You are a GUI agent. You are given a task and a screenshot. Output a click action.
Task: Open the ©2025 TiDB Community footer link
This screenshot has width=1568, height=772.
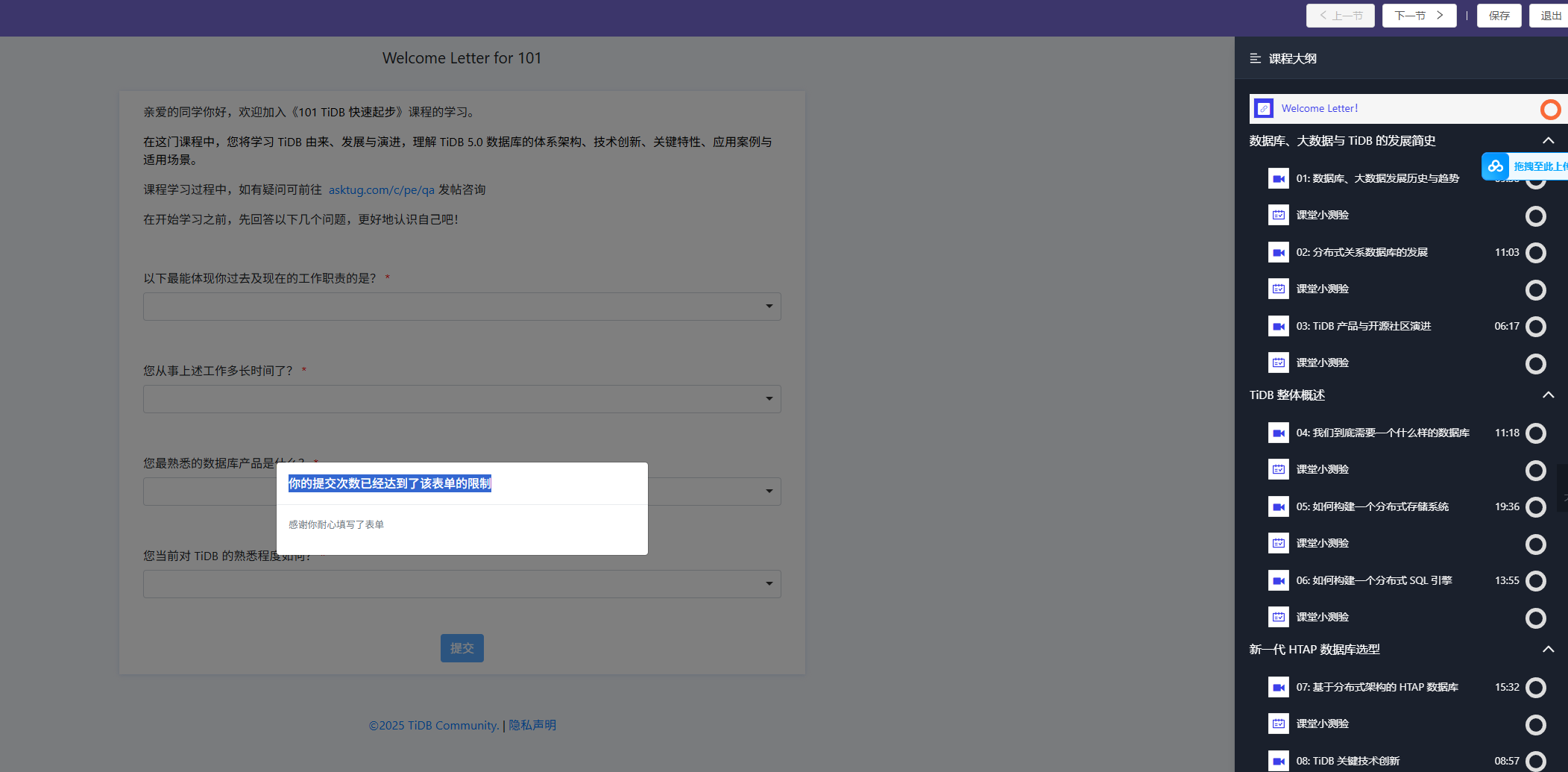[434, 725]
